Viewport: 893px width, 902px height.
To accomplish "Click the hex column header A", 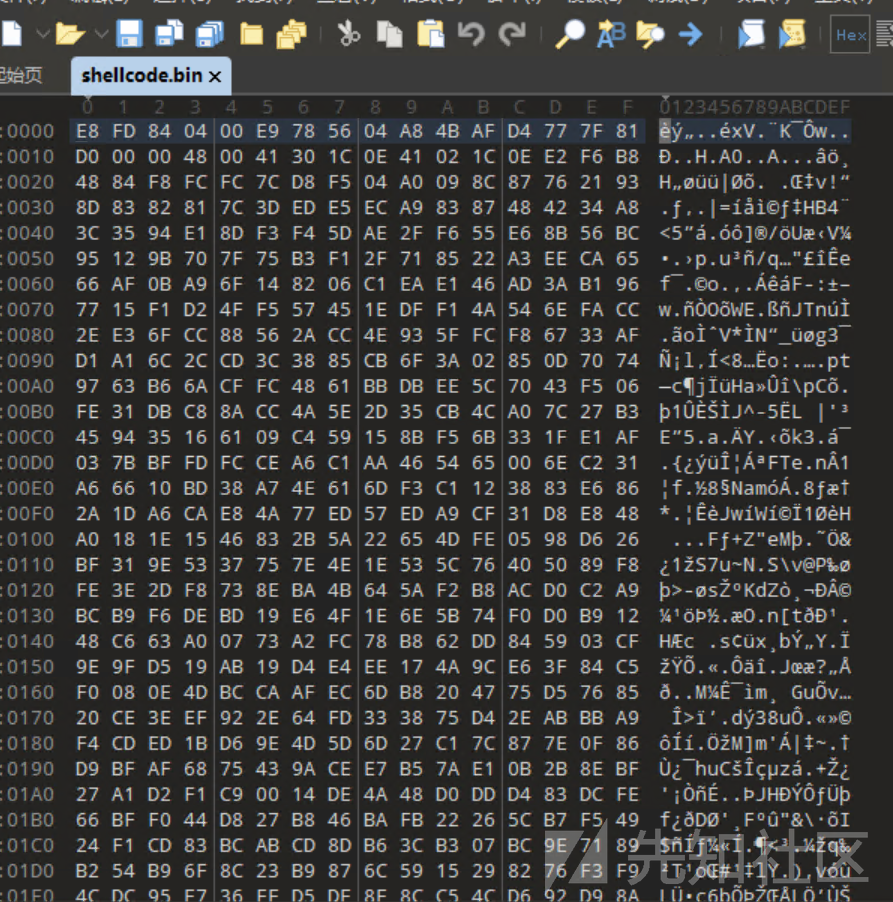I will [447, 107].
